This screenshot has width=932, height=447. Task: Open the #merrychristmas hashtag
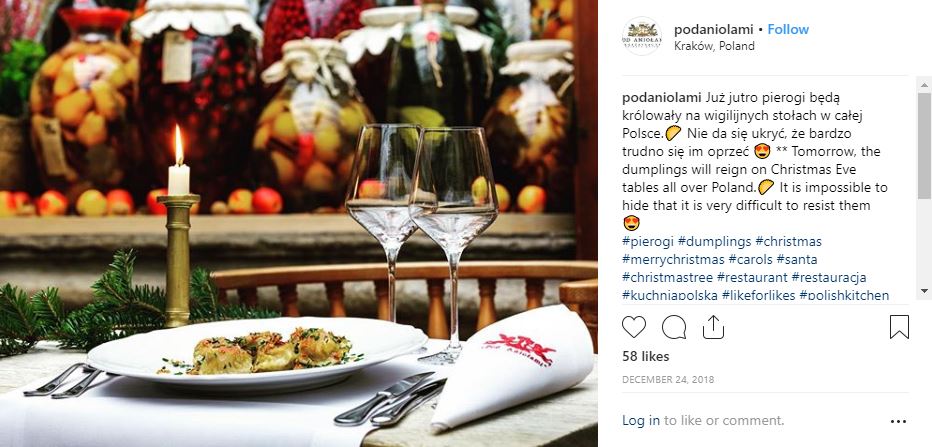coord(673,259)
